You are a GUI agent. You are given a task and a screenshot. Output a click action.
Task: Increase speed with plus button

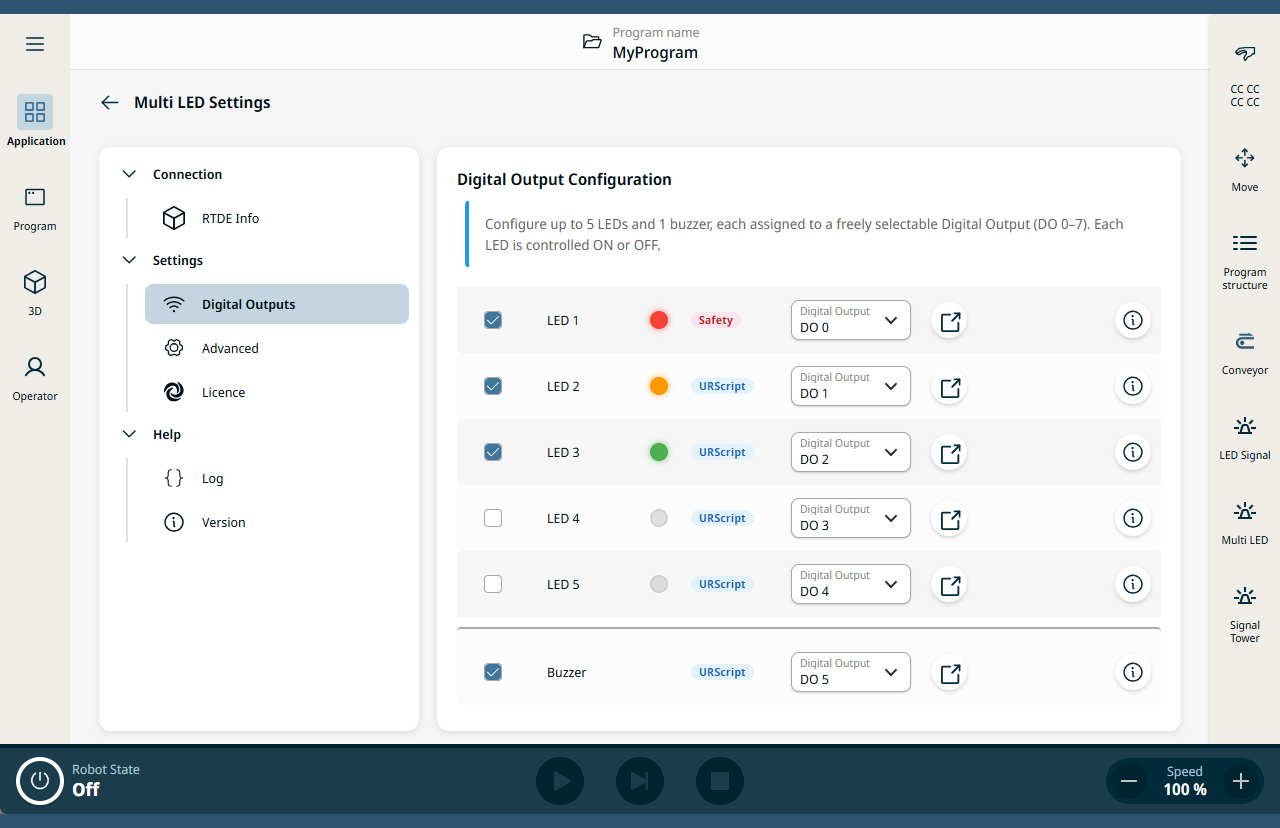[1241, 781]
